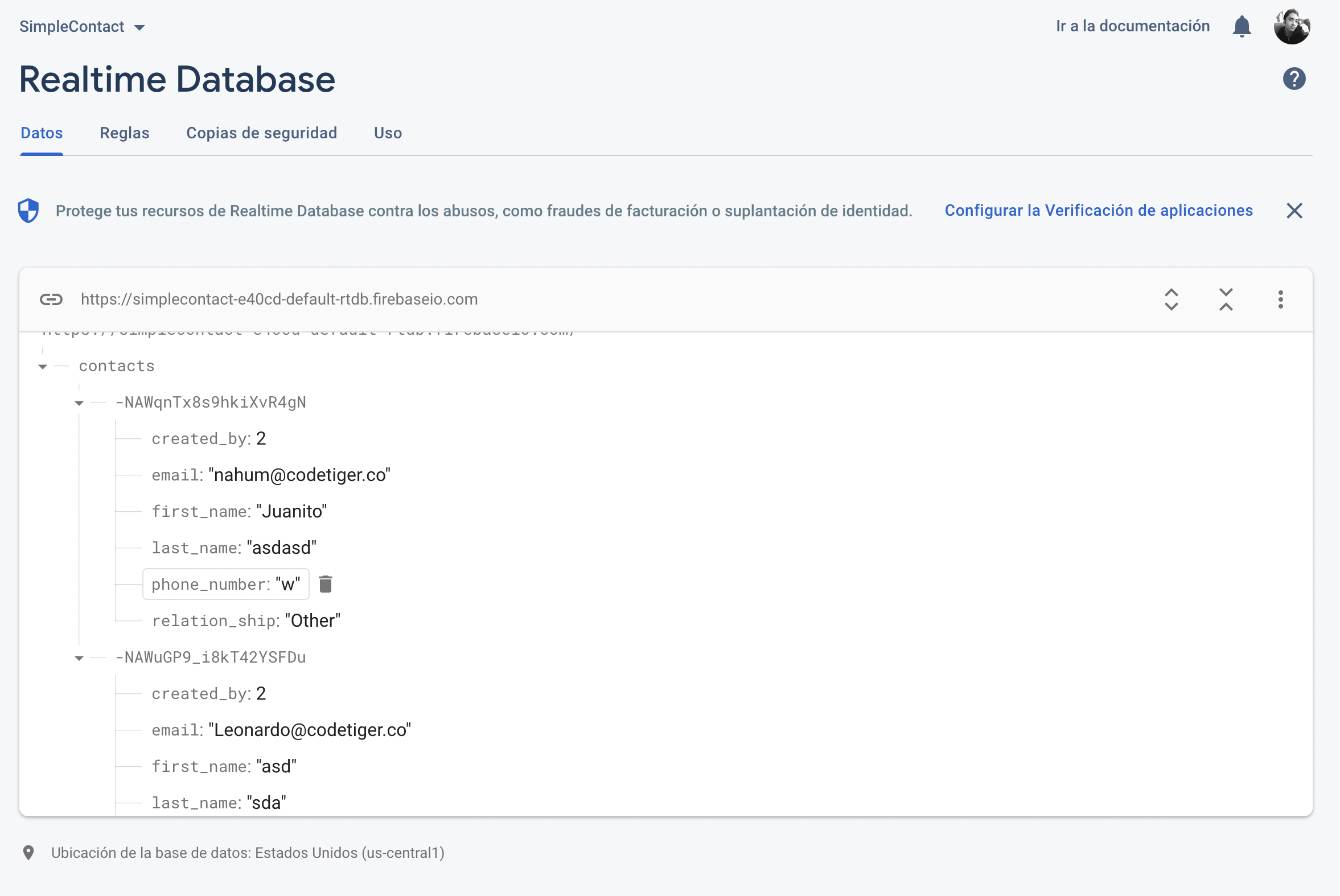
Task: Open Configurar la Verificación de aplicaciones
Action: (x=1098, y=210)
